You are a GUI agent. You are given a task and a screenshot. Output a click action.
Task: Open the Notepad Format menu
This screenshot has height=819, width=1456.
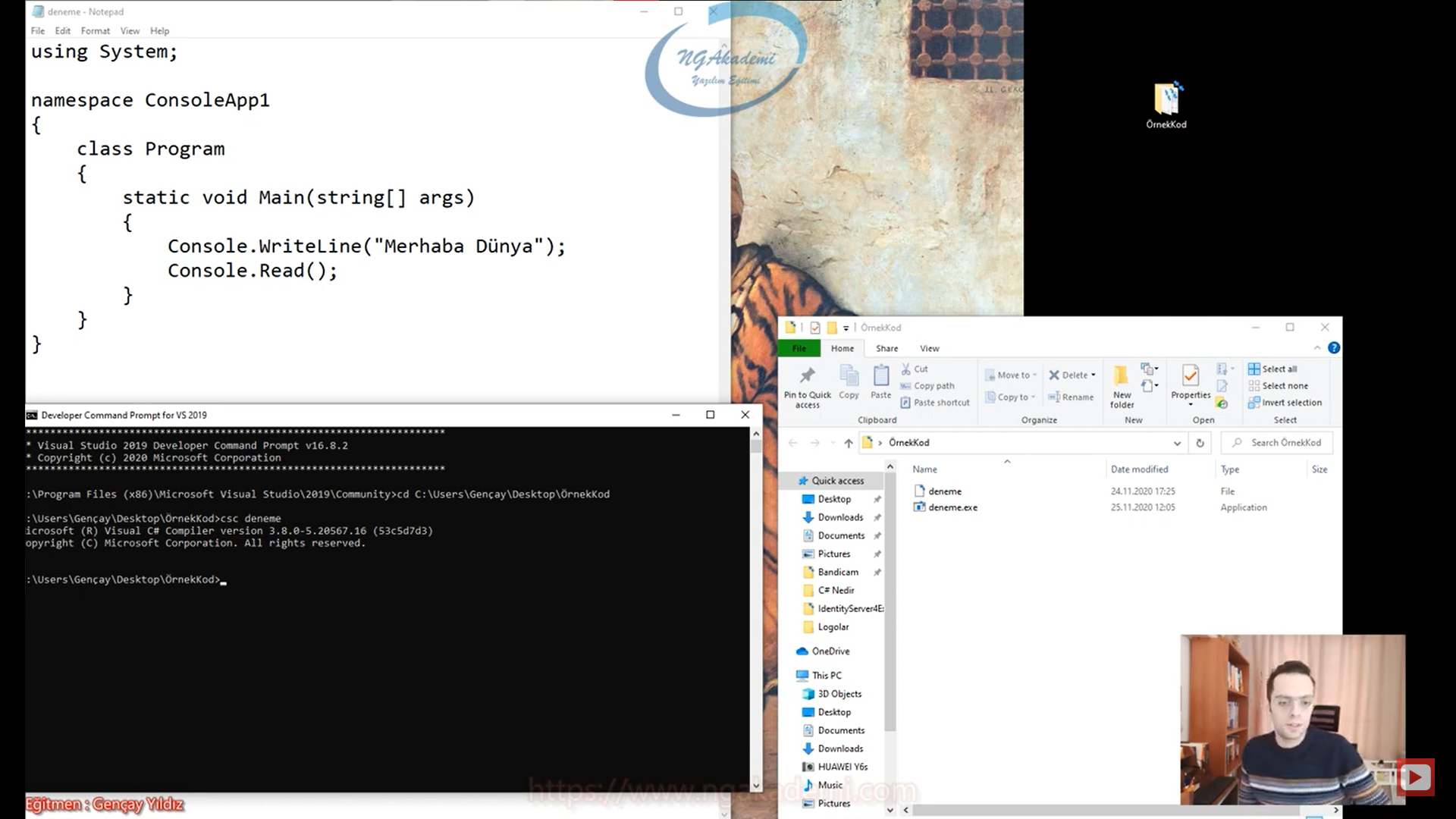[96, 30]
